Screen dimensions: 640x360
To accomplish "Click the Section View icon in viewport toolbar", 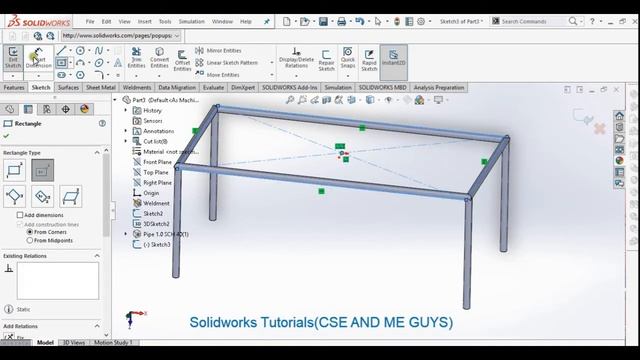I will 327,100.
